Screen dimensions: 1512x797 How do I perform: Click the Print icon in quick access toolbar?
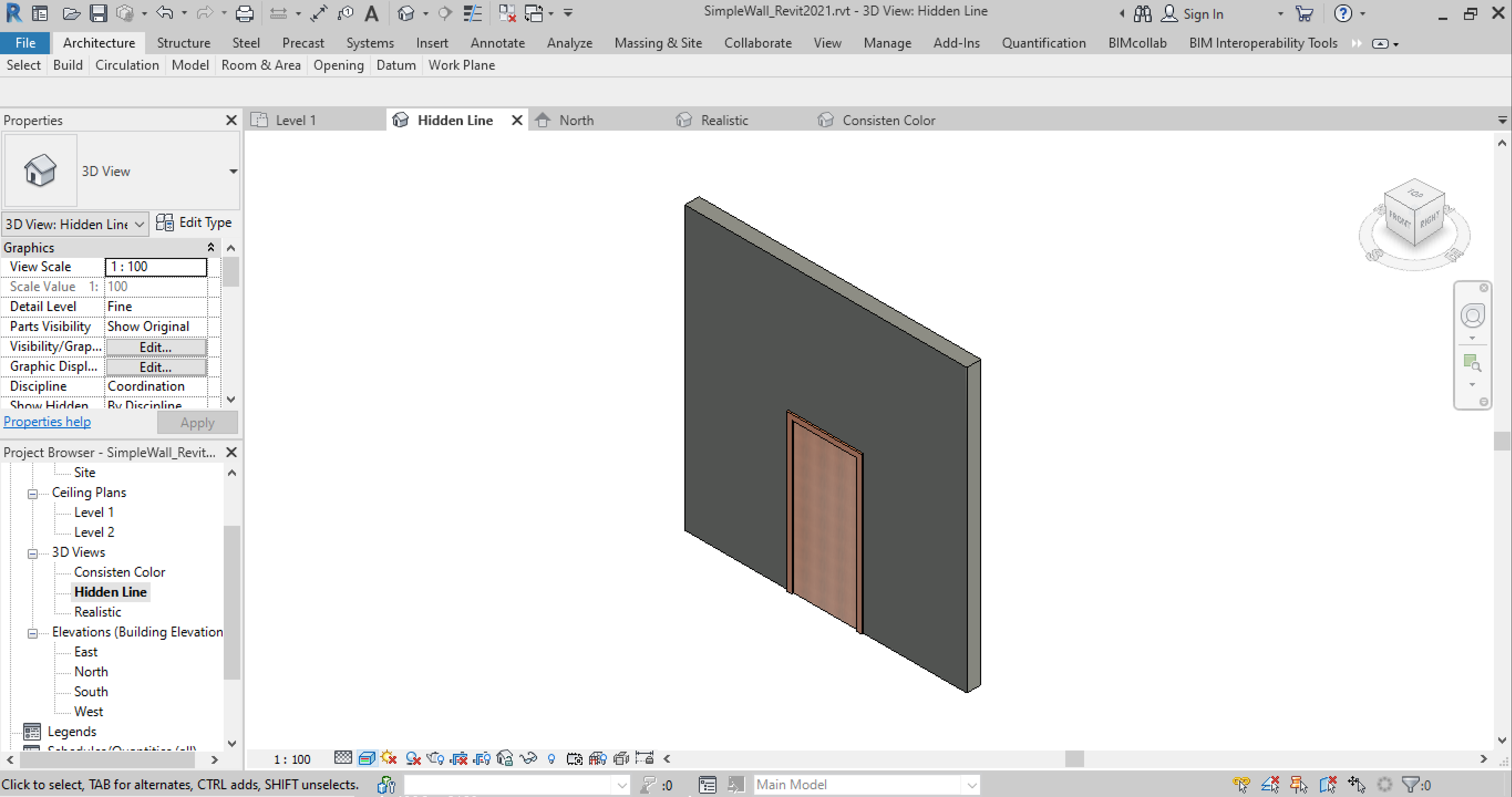244,13
